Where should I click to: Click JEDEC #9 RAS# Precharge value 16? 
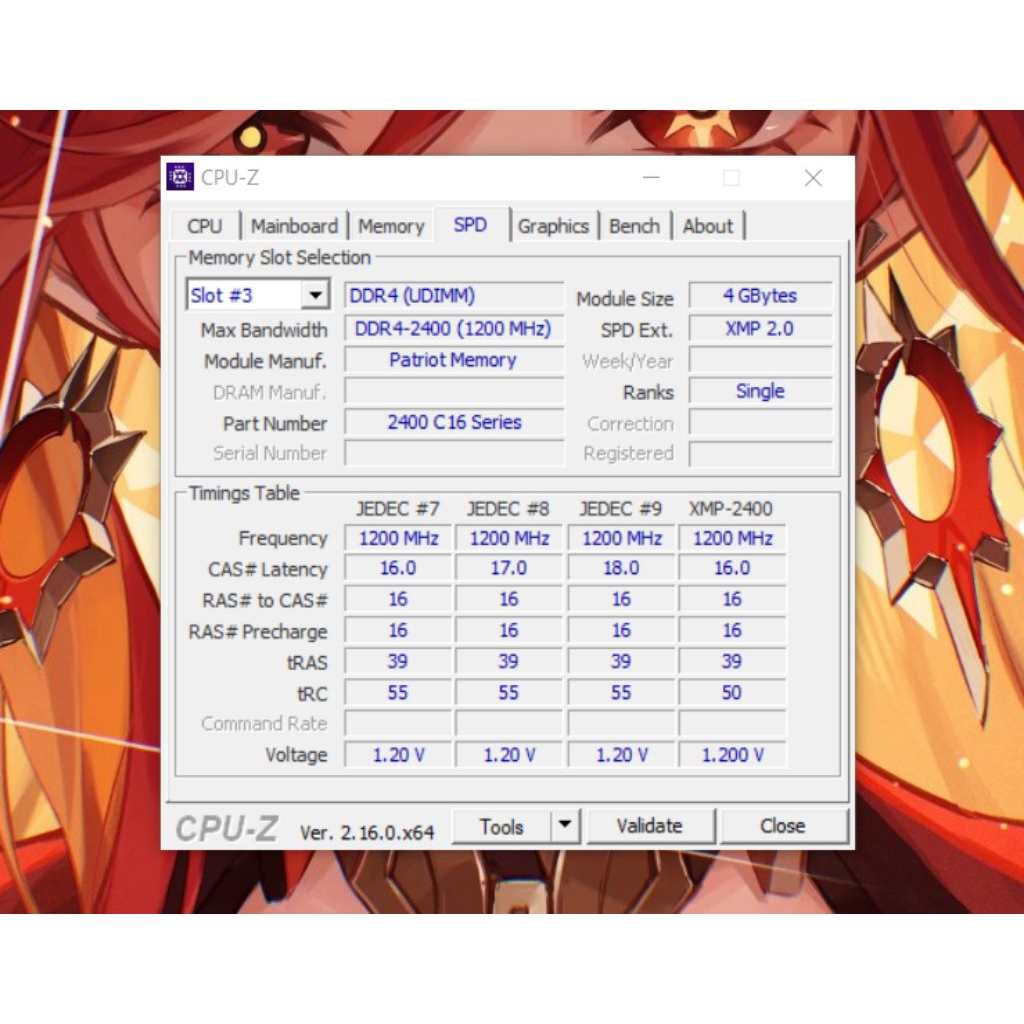621,630
